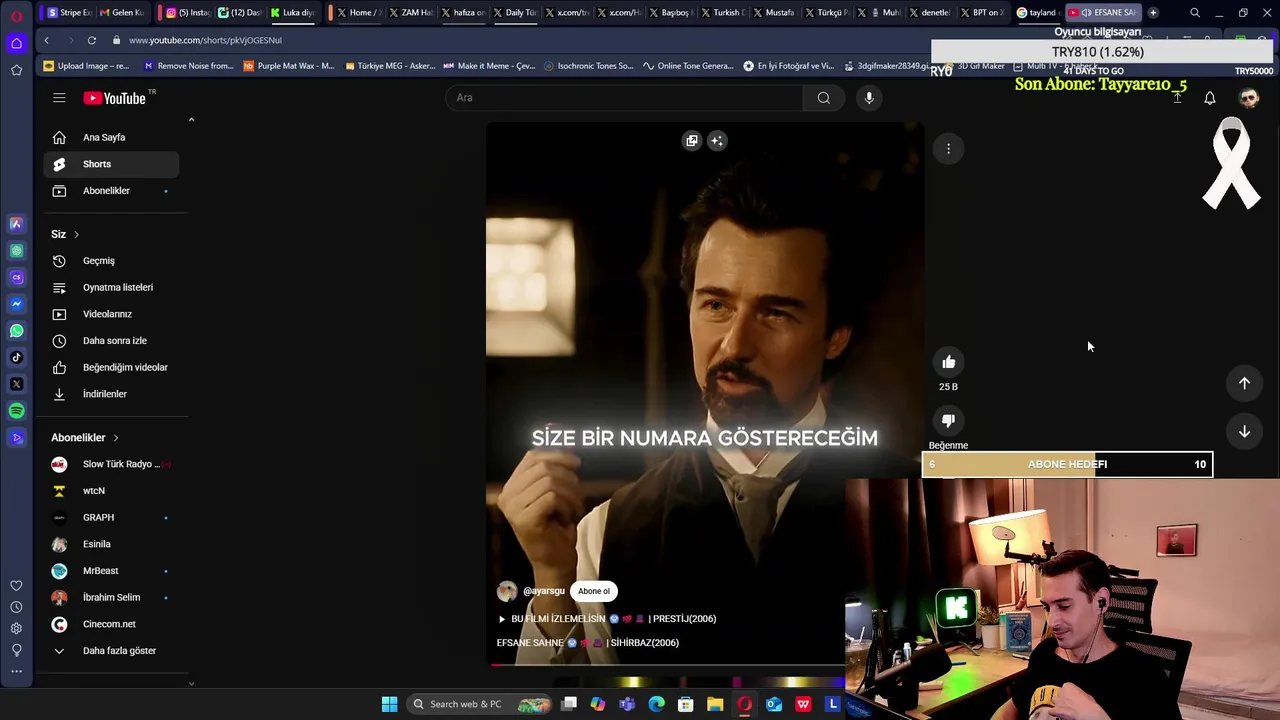Open Task View on the taskbar
This screenshot has width=1280, height=720.
click(569, 704)
